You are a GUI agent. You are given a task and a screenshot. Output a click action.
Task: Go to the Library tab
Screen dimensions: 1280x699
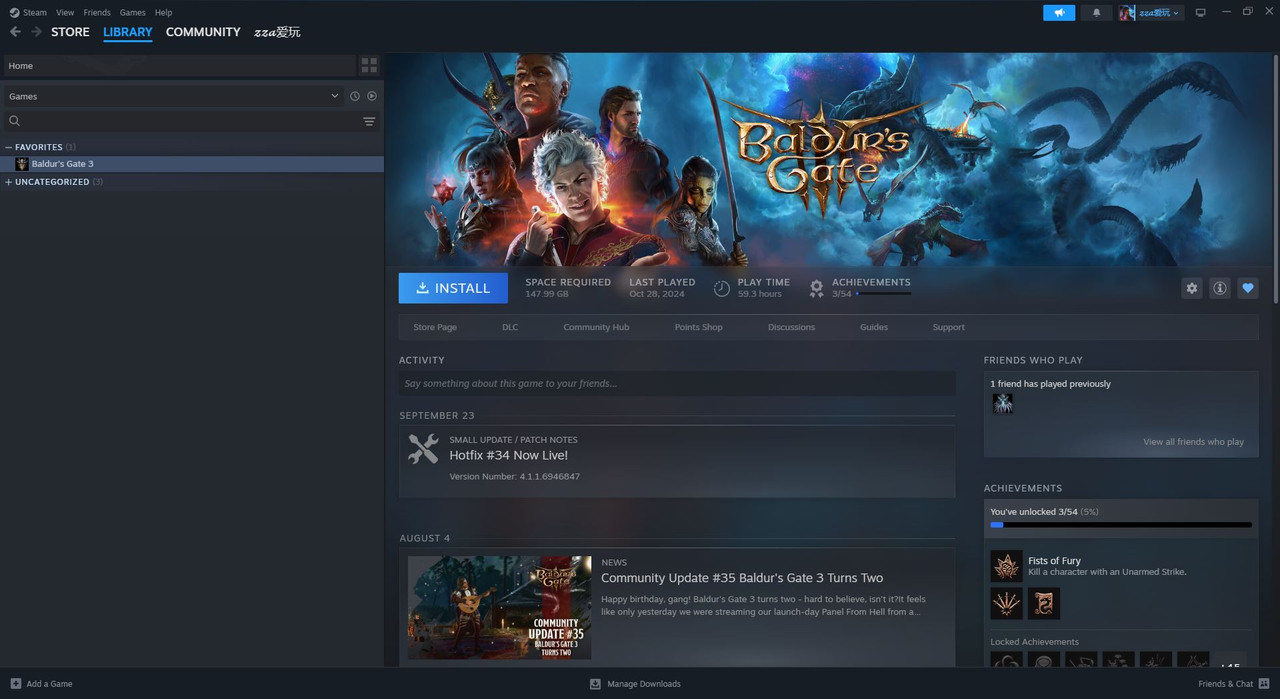(x=128, y=32)
